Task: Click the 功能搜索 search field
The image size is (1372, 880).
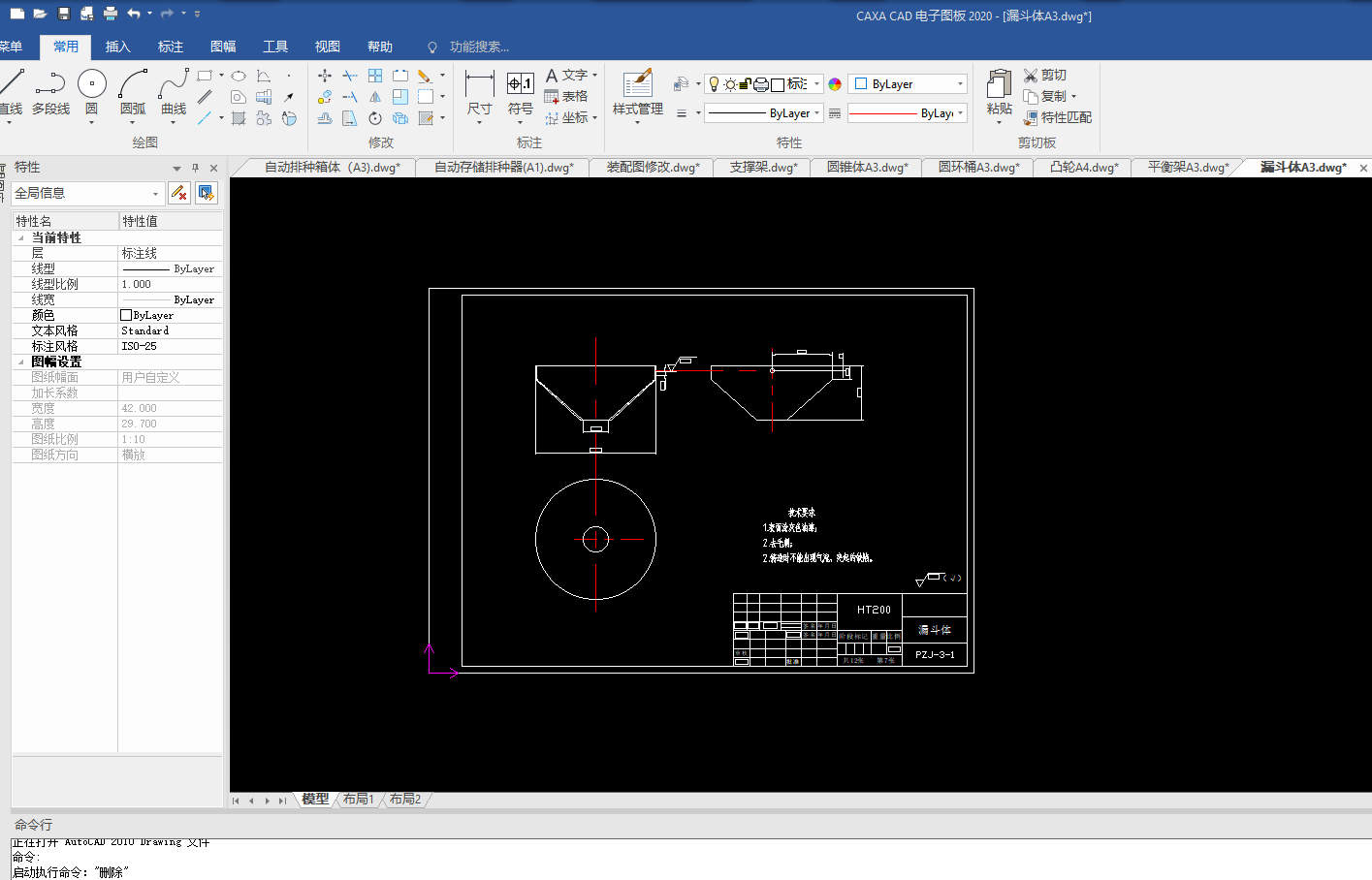Action: 479,47
